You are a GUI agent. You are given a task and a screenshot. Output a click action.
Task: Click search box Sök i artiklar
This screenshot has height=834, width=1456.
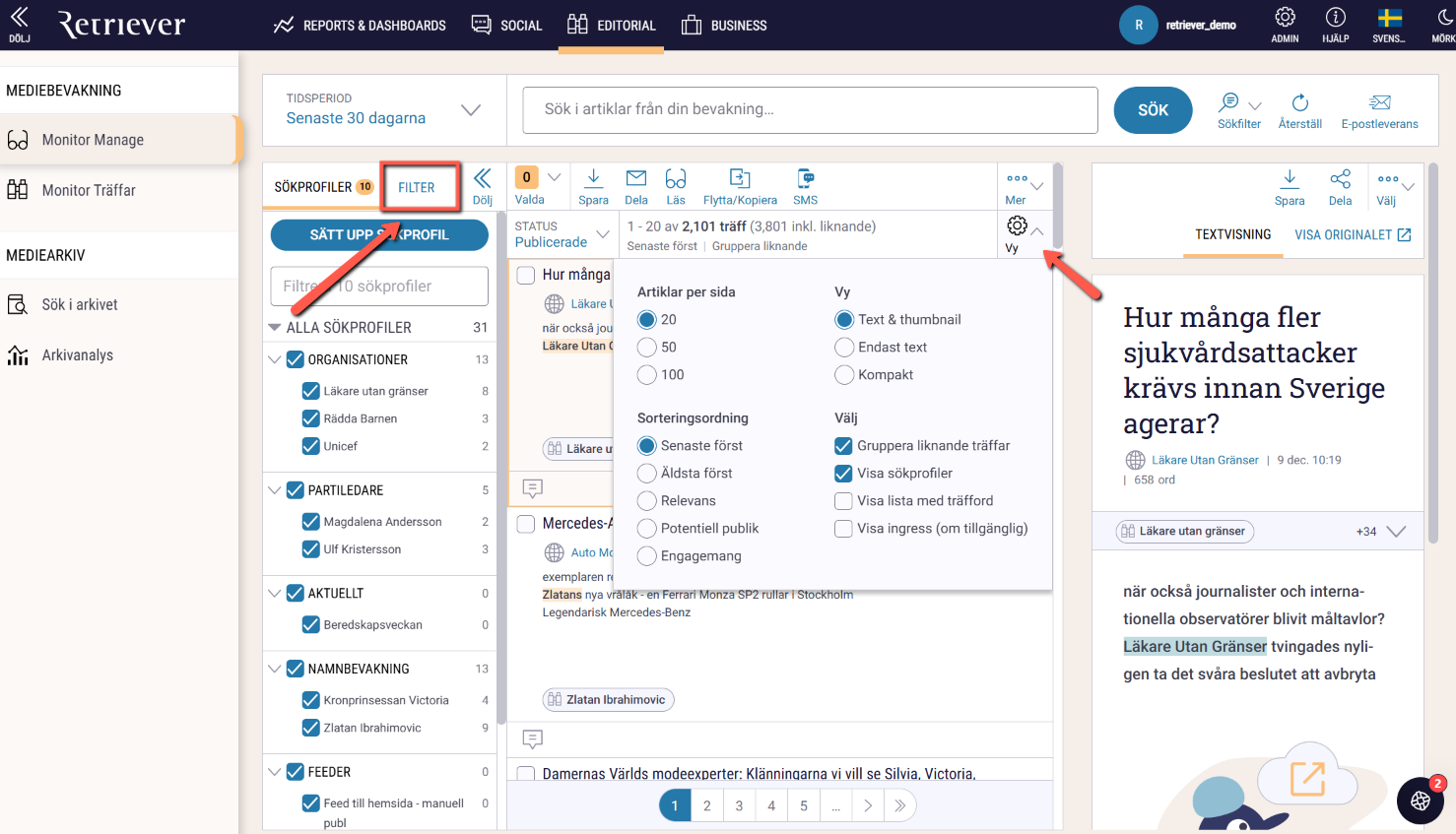(x=810, y=109)
